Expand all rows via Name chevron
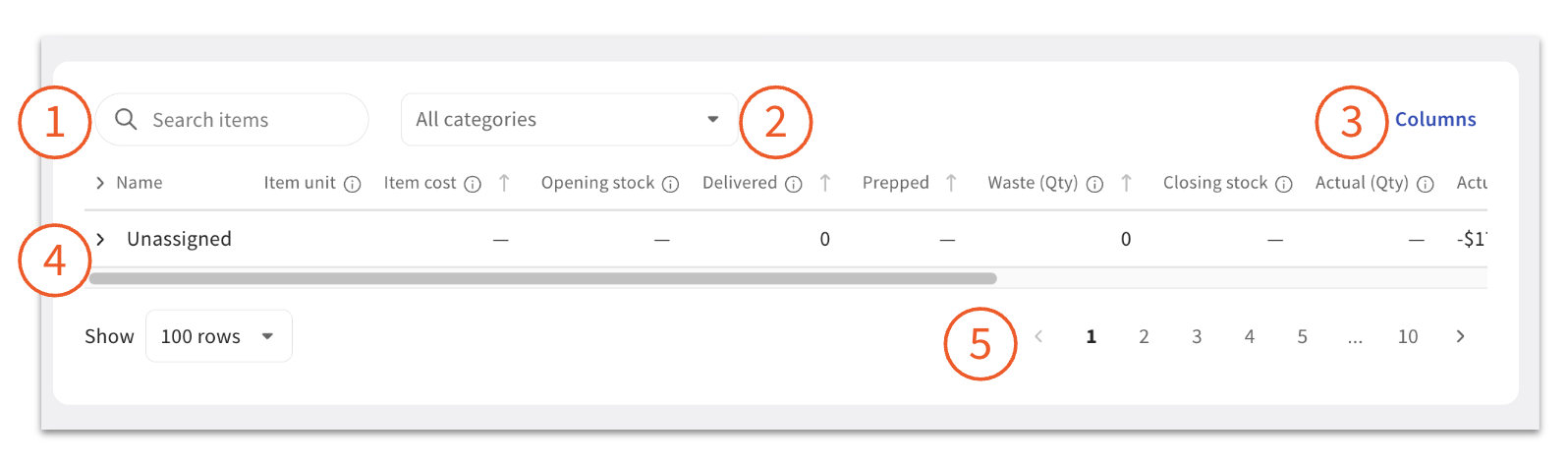1568x464 pixels. (100, 183)
